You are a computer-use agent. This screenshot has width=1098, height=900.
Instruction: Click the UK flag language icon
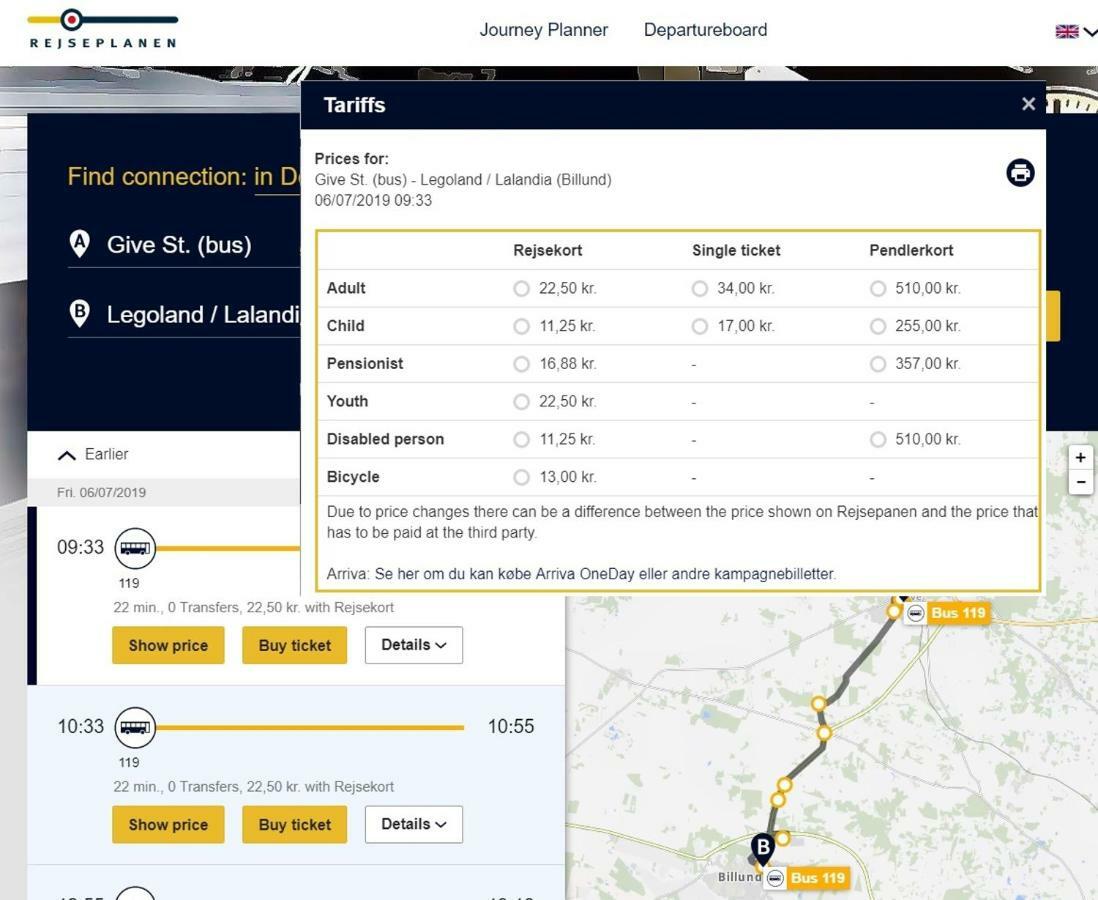[1066, 32]
